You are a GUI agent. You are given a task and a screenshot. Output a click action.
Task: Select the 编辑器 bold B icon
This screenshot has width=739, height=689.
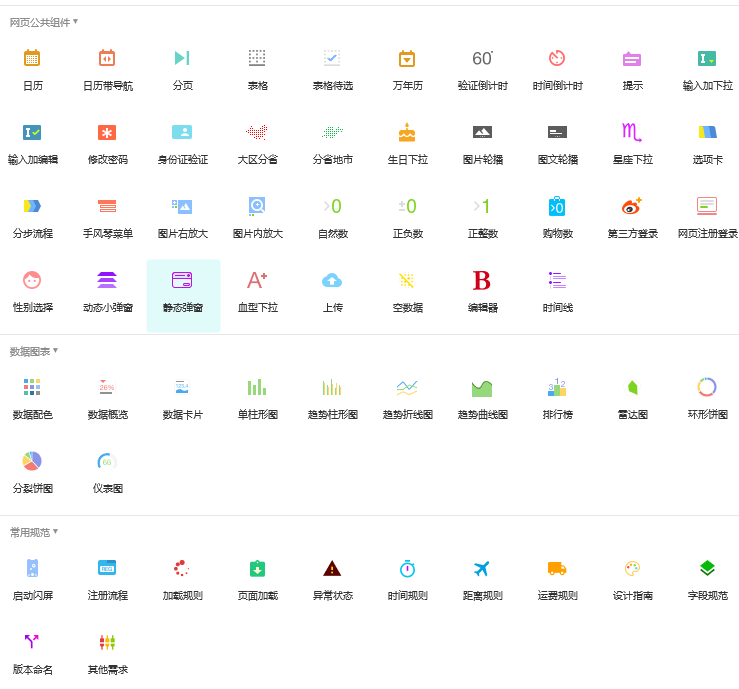[x=482, y=280]
